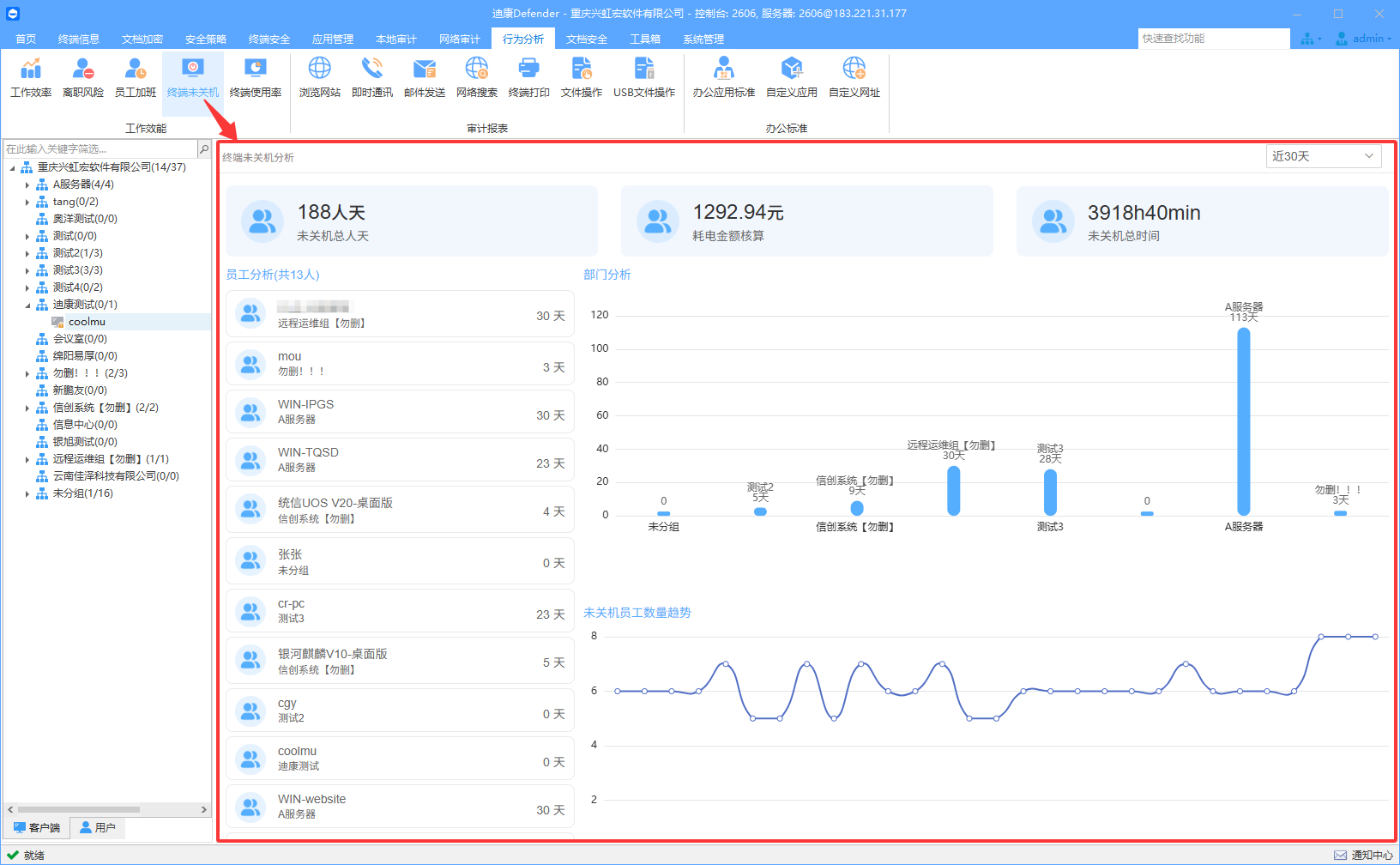1400x865 pixels.
Task: Select the 银河麒麟V10-桌面版 employee row
Action: click(x=400, y=661)
